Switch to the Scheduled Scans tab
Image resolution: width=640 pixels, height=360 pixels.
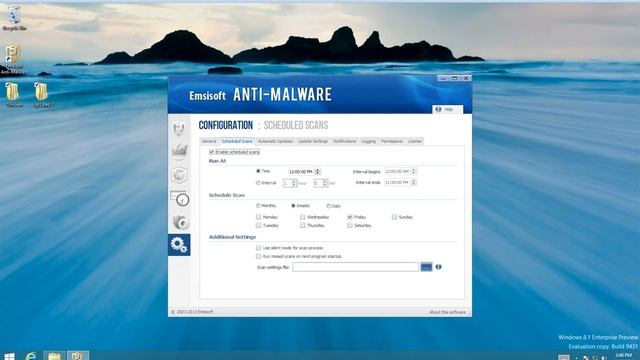point(237,141)
